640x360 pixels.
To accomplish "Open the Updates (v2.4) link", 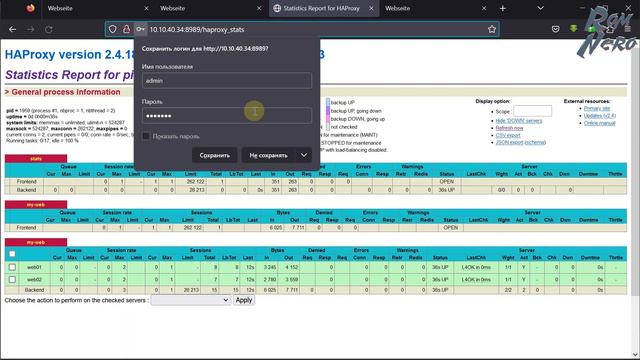I will [600, 116].
